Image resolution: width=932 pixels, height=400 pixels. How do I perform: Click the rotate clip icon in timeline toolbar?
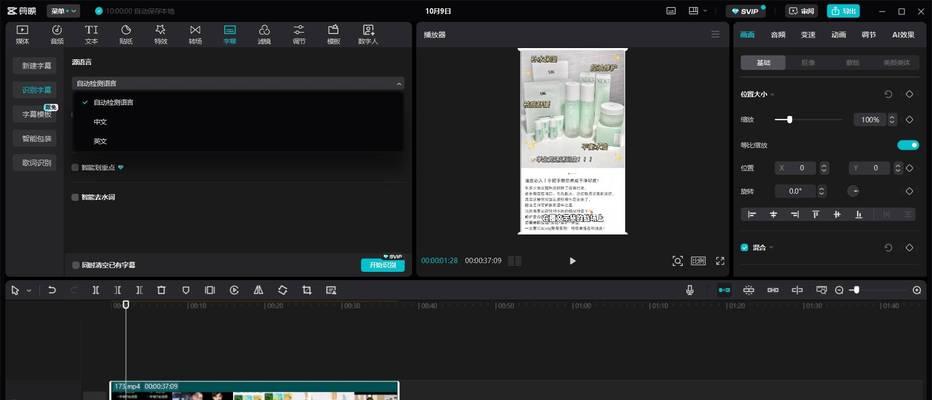[x=282, y=290]
